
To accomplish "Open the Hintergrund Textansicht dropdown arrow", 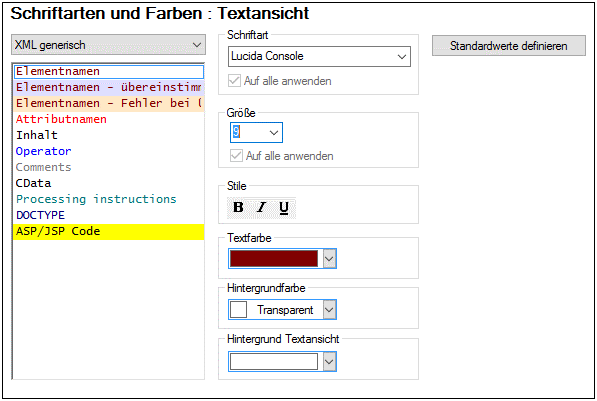I will 329,361.
